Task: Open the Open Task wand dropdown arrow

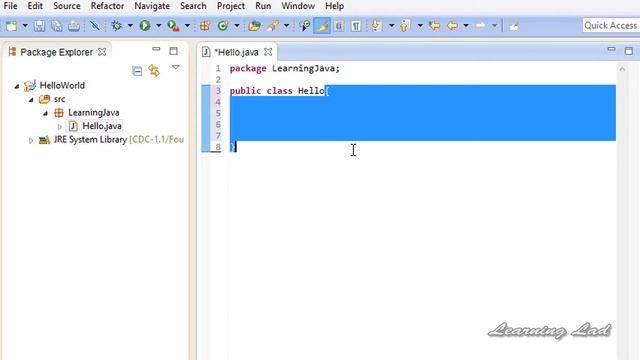Action: point(287,26)
